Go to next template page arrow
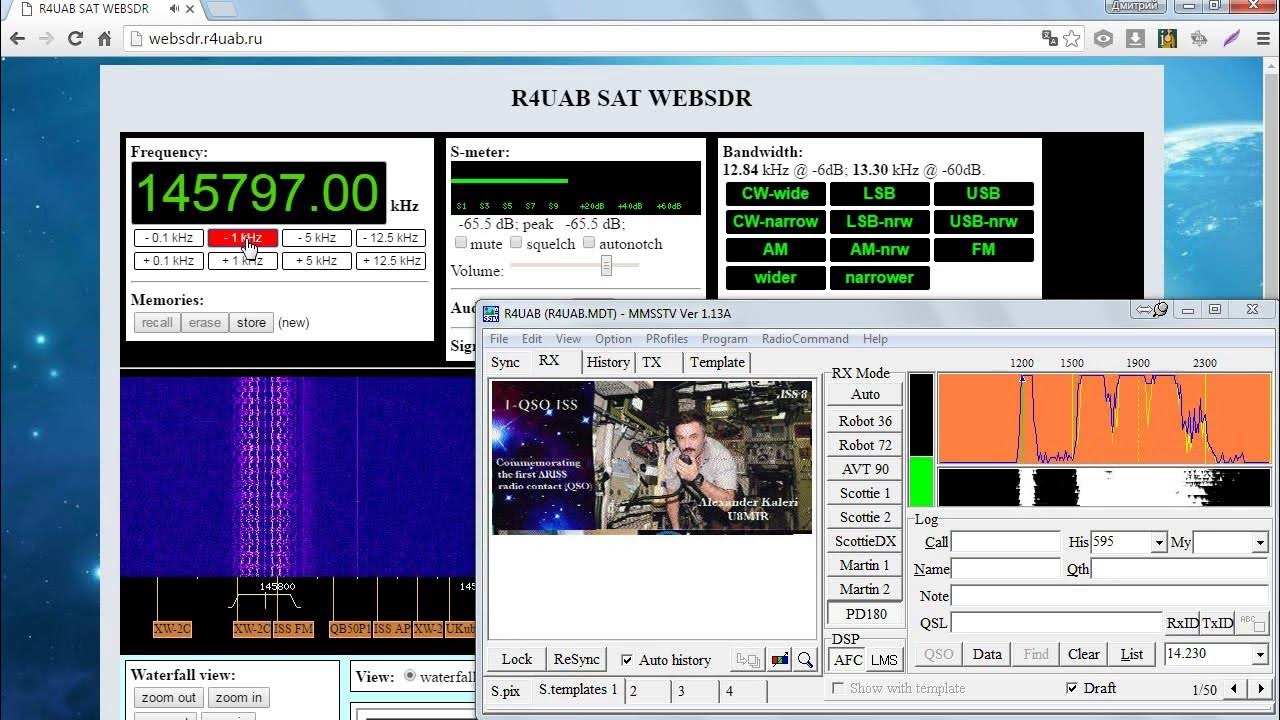 tap(1261, 689)
